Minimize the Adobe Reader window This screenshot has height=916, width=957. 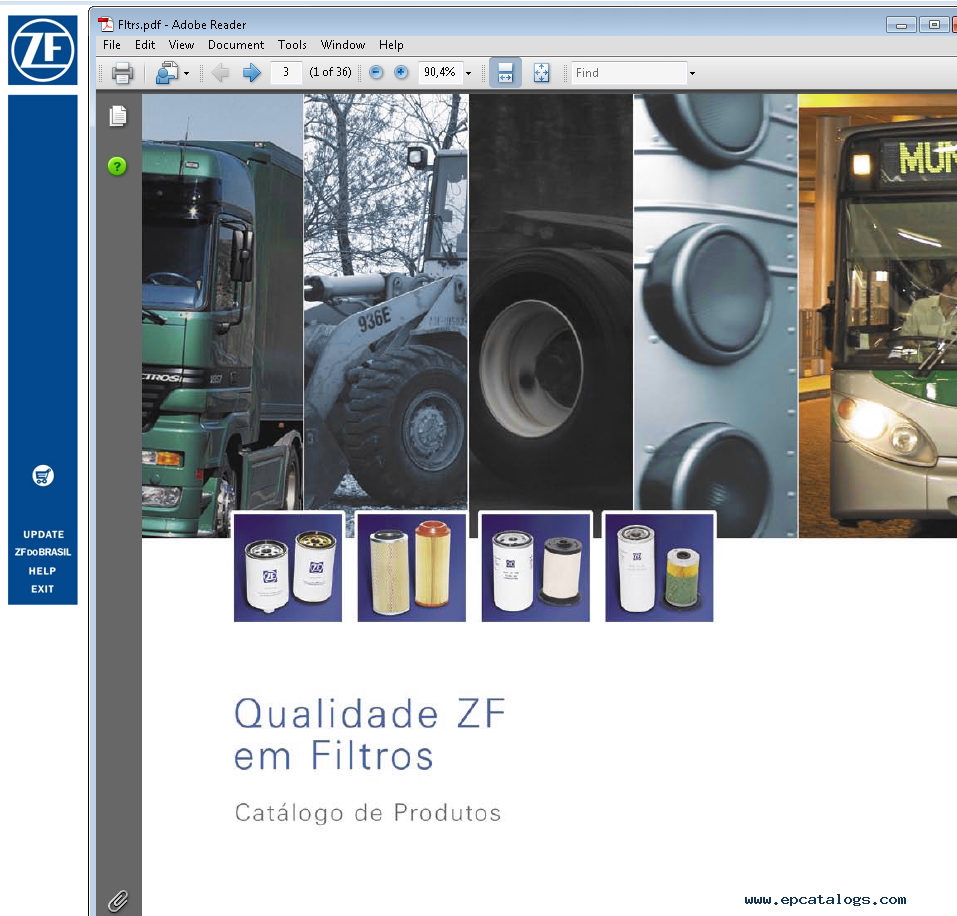(901, 25)
